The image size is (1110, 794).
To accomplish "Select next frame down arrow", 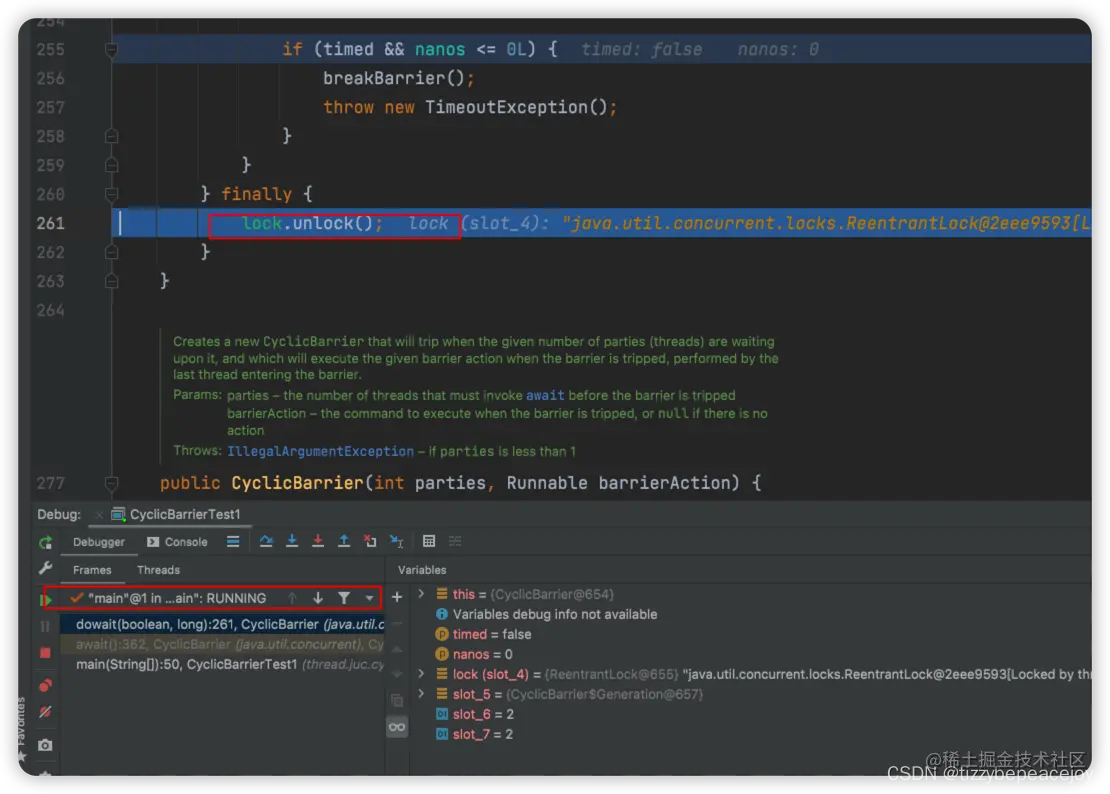I will pos(318,599).
